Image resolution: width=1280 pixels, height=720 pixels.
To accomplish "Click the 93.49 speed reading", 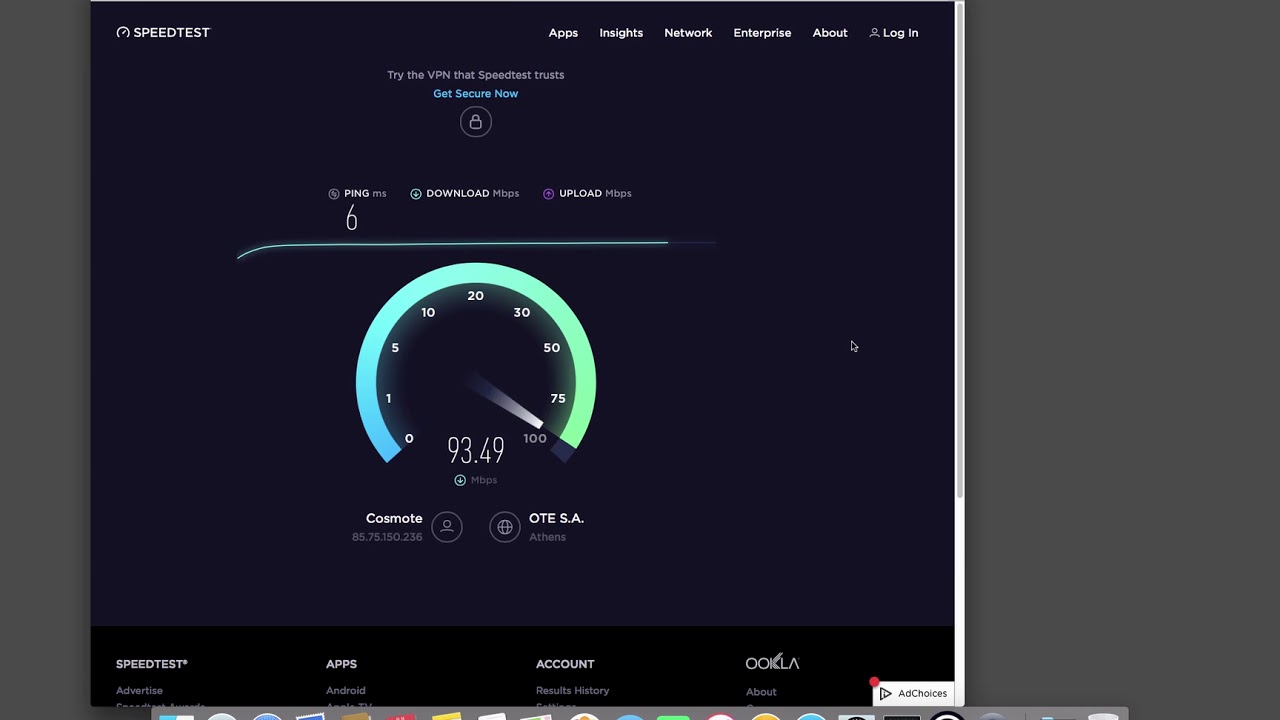I will tap(476, 451).
